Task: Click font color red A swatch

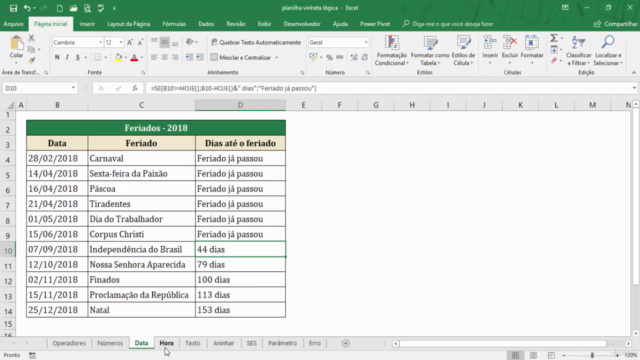Action: coord(134,58)
